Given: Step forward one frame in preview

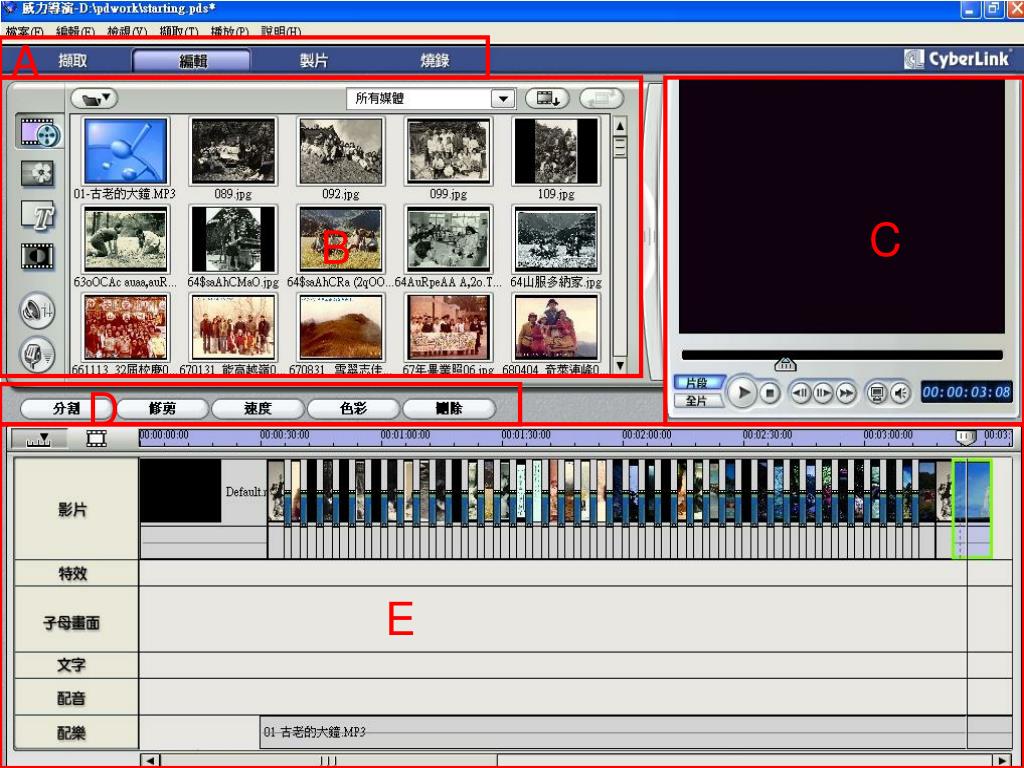Looking at the screenshot, I should pos(823,392).
